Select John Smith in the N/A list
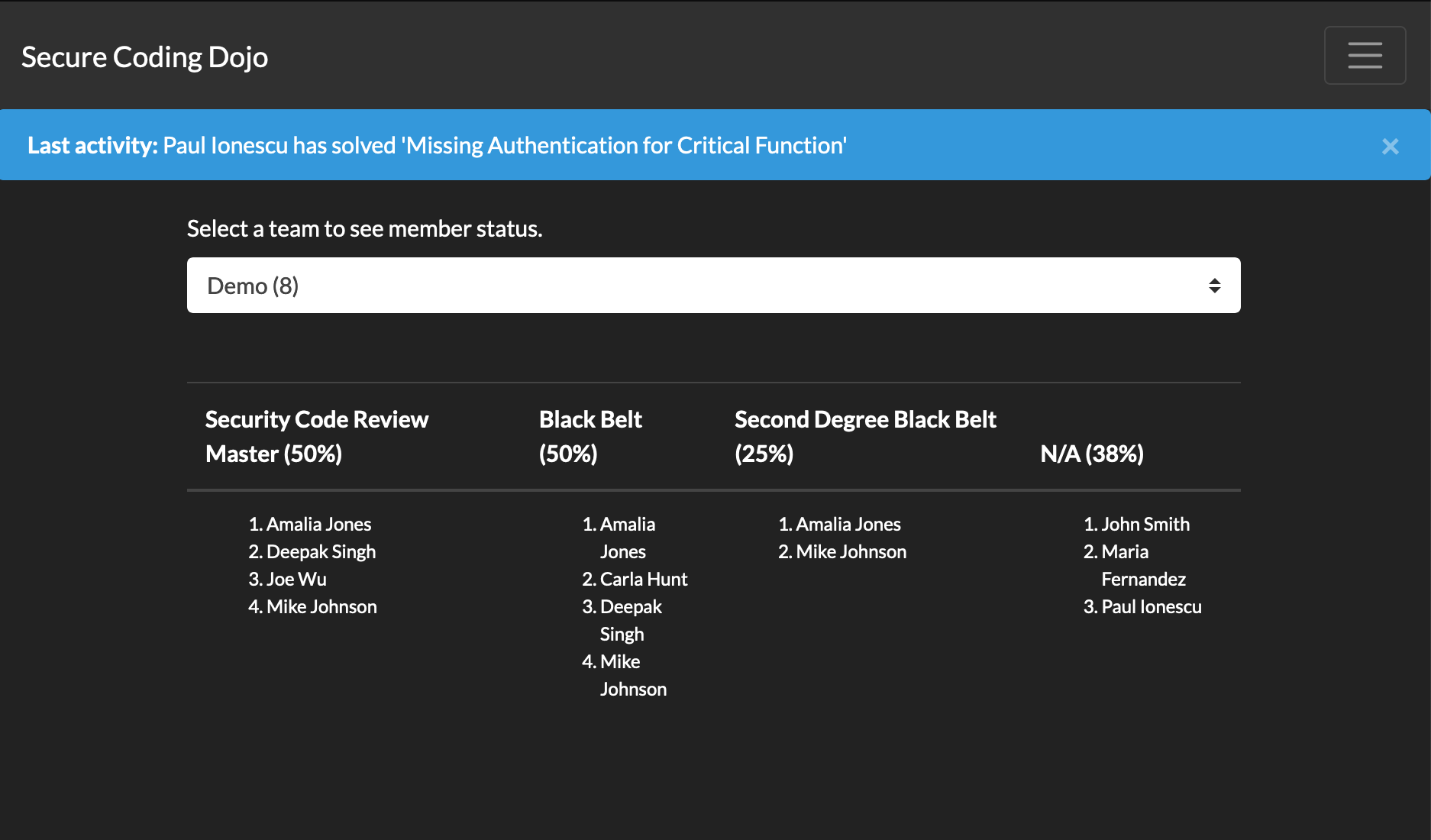This screenshot has height=840, width=1431. click(x=1145, y=525)
